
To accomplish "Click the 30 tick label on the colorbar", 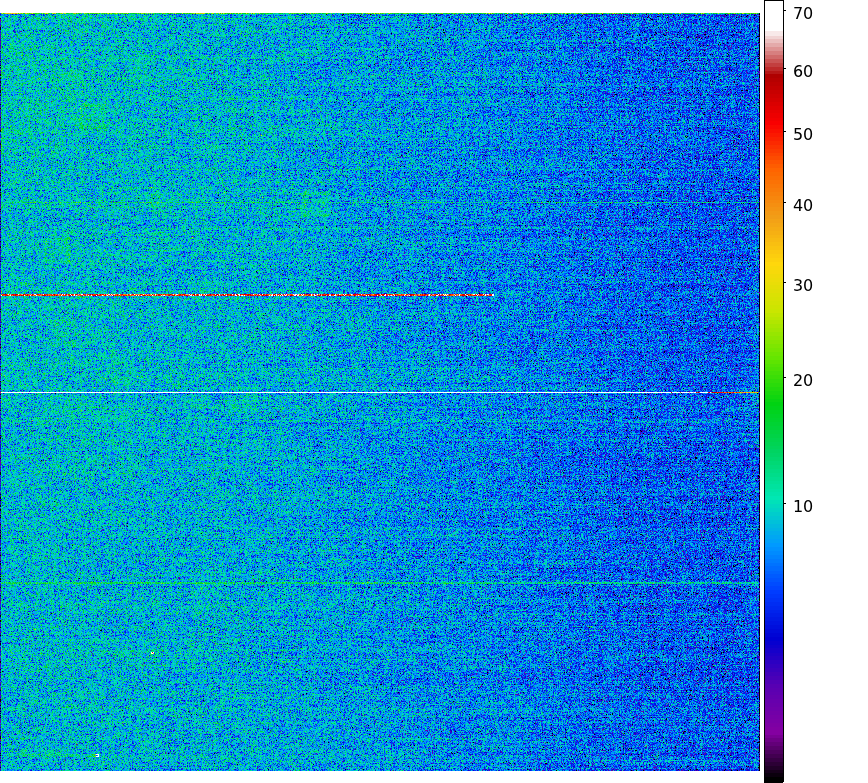I will click(802, 285).
